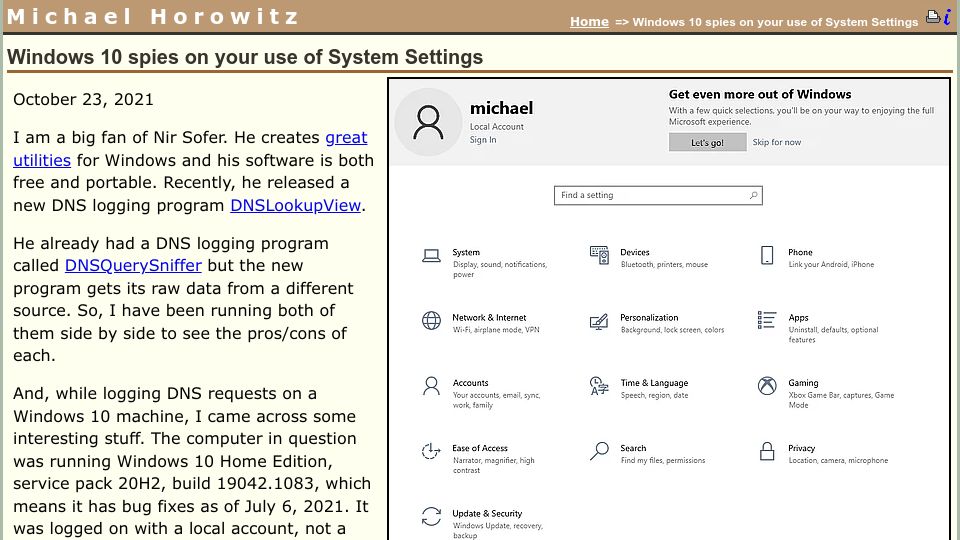This screenshot has width=960, height=540.
Task: Click the Privacy padlock icon
Action: click(x=767, y=451)
